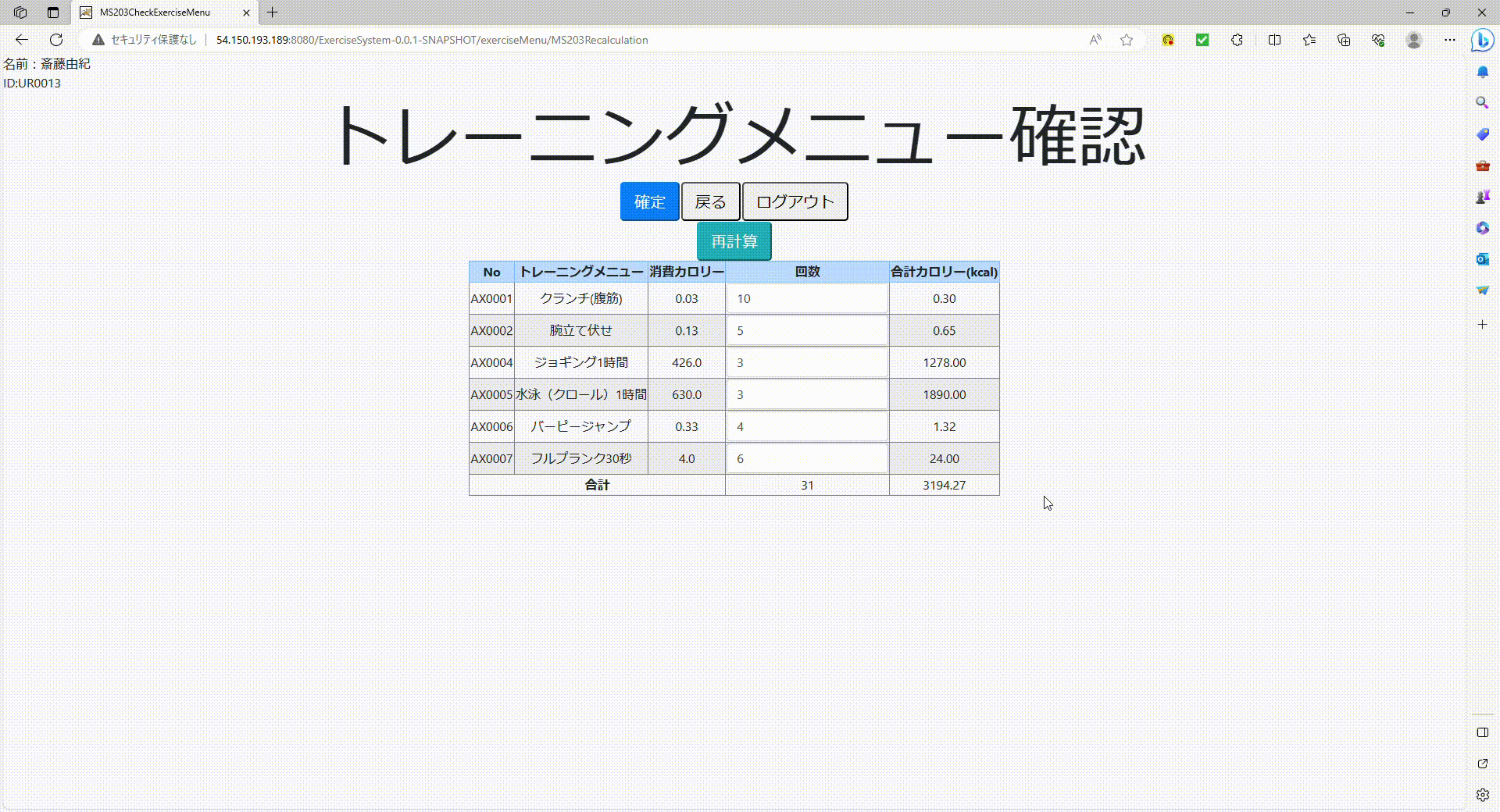Image resolution: width=1500 pixels, height=812 pixels.
Task: Open the split screen icon
Action: pos(1275,40)
